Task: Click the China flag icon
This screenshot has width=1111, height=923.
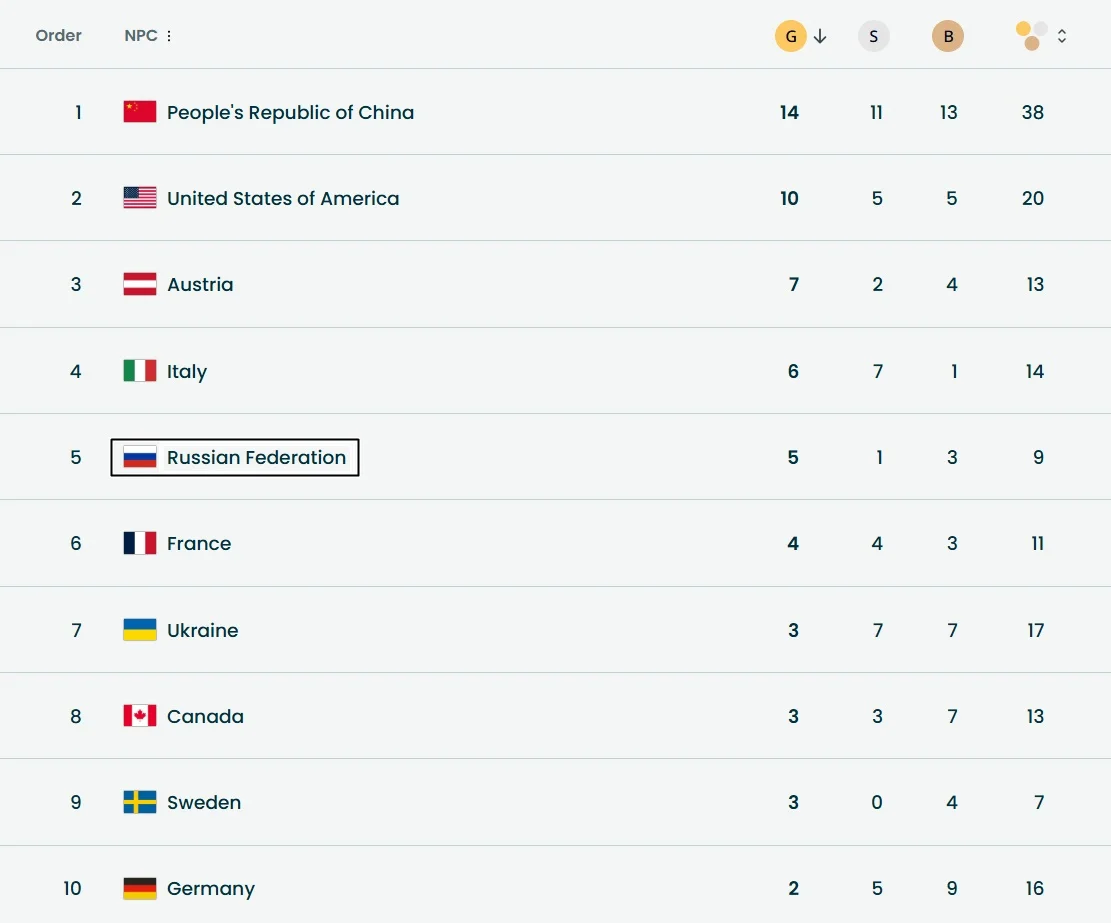Action: [x=140, y=112]
